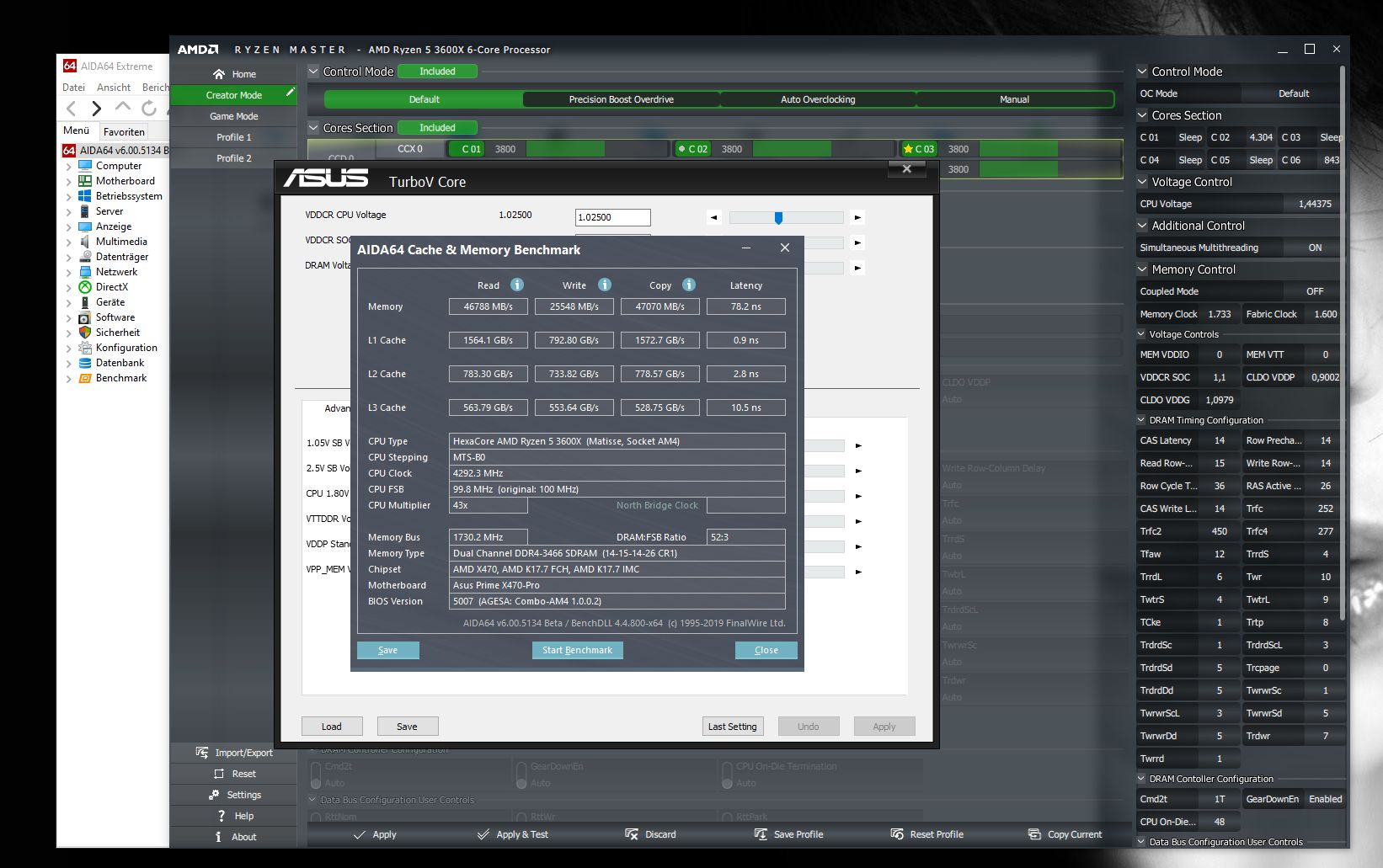This screenshot has height=868, width=1383.
Task: Open Game Mode in Ryzen Master sidebar
Action: (x=234, y=116)
